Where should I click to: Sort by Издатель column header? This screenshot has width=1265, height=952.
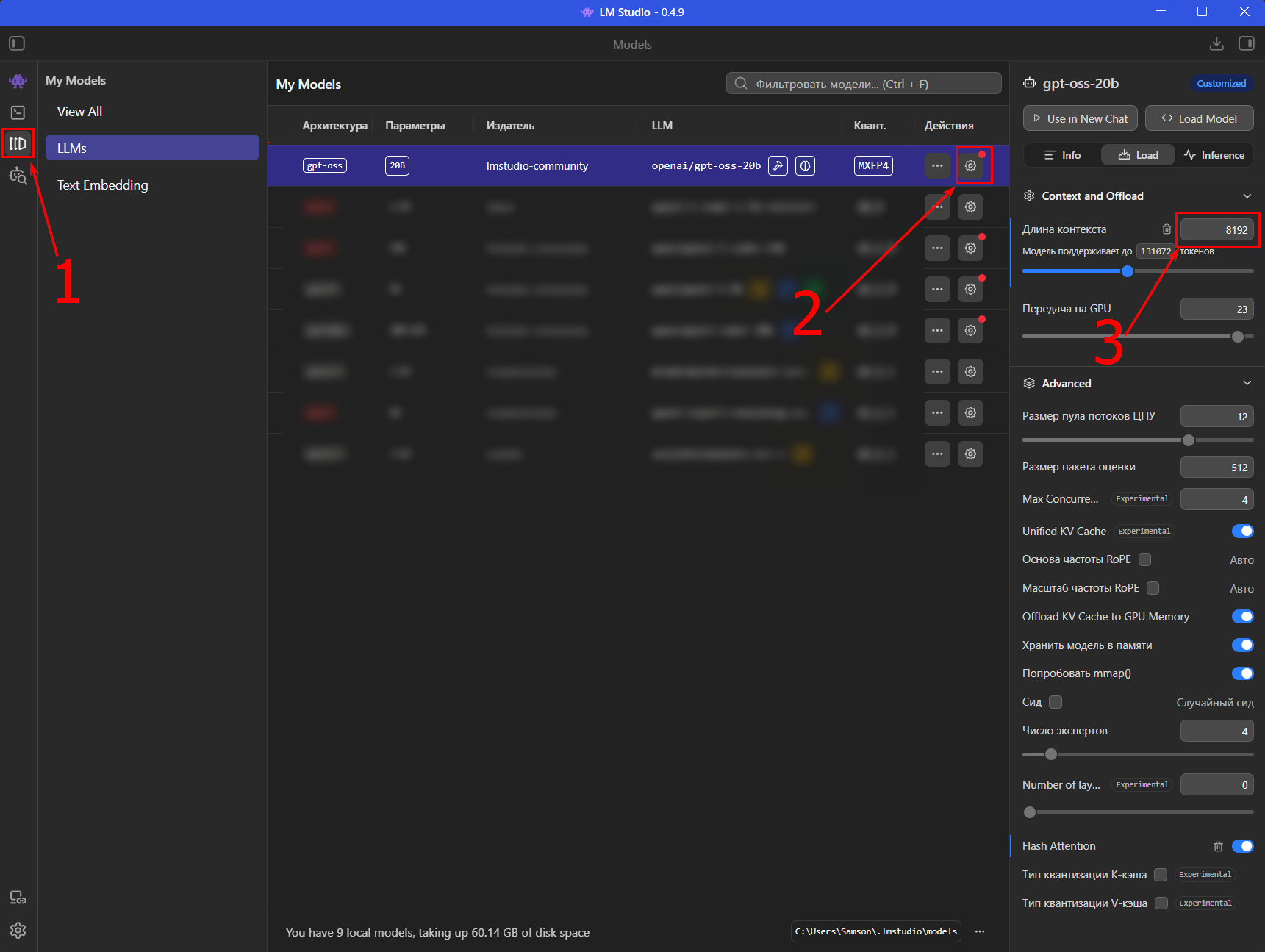pos(510,126)
